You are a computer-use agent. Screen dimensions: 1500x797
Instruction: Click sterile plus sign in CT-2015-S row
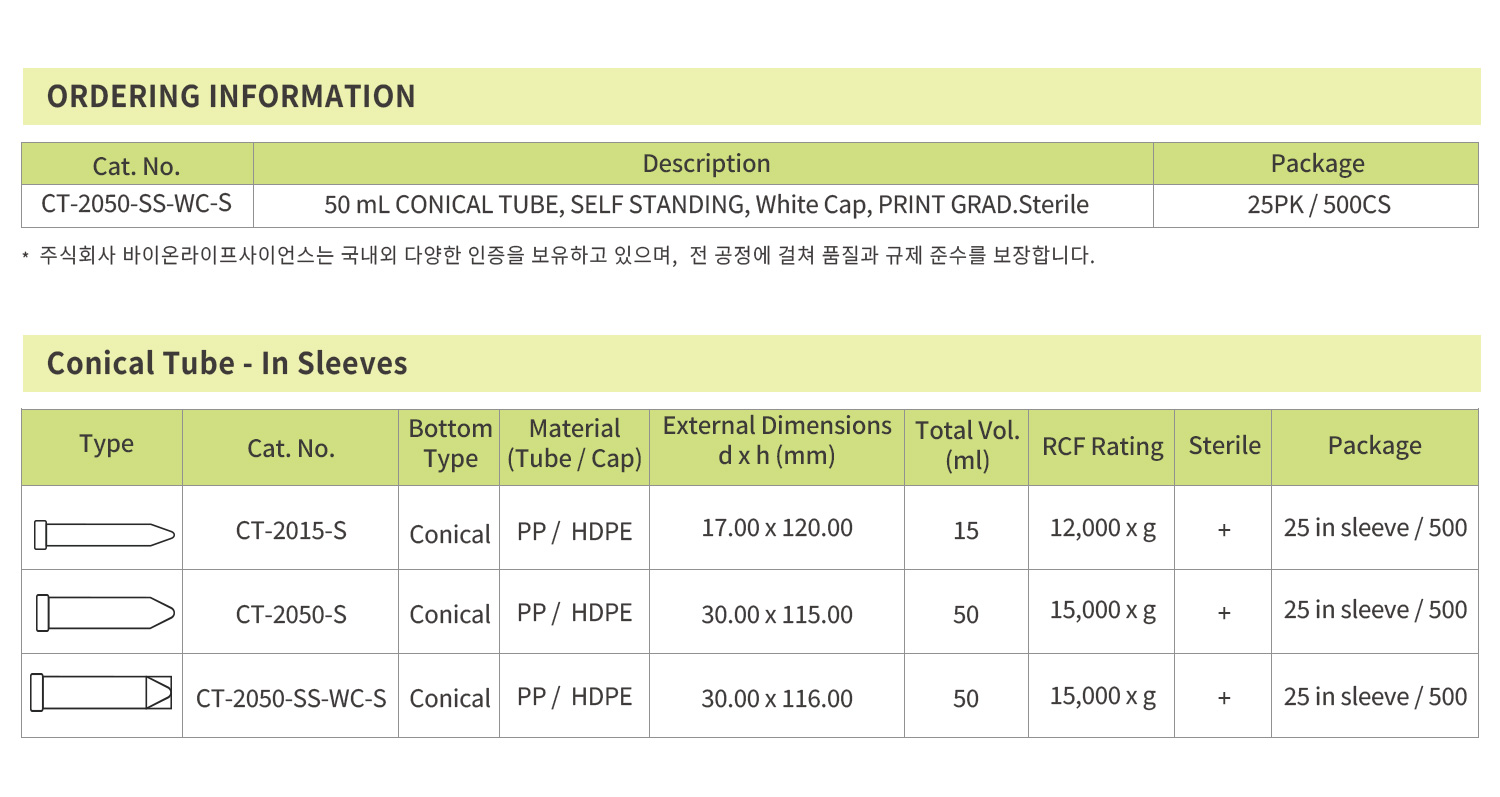pyautogui.click(x=1223, y=532)
